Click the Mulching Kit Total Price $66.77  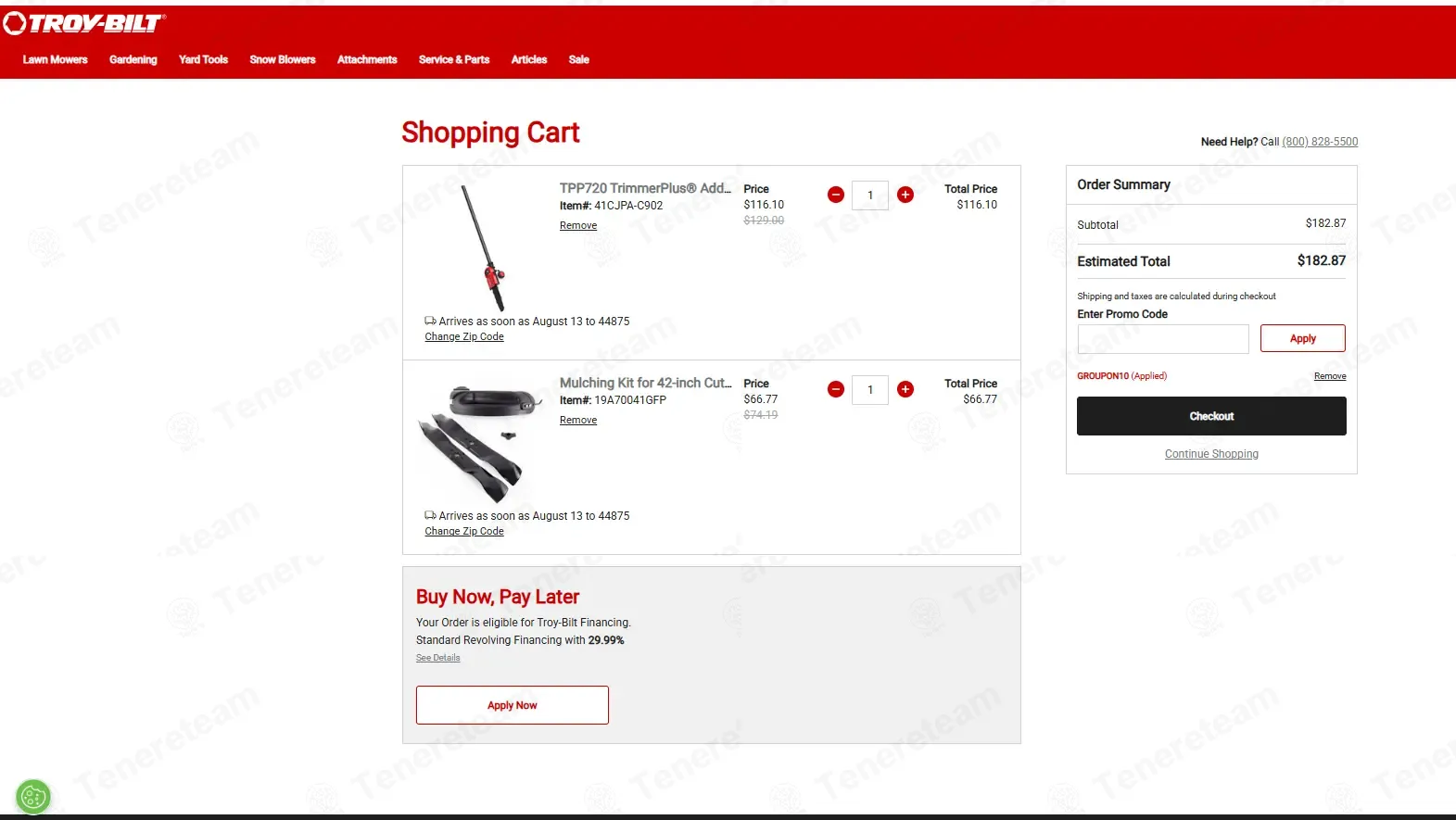(x=981, y=399)
